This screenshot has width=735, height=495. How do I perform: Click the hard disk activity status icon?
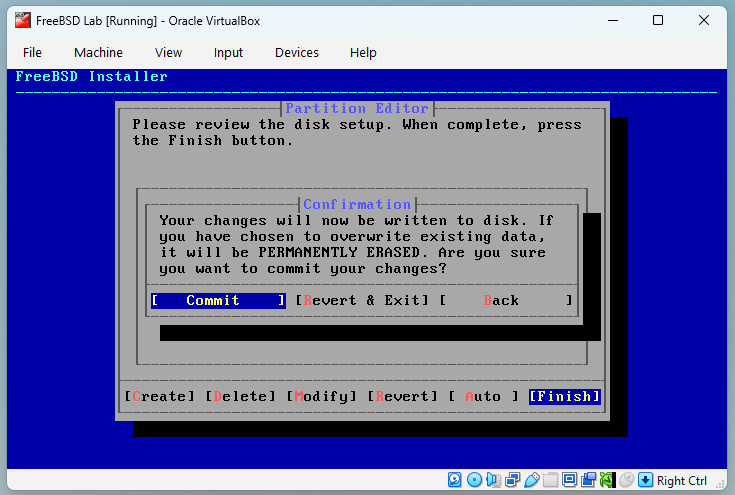point(455,480)
